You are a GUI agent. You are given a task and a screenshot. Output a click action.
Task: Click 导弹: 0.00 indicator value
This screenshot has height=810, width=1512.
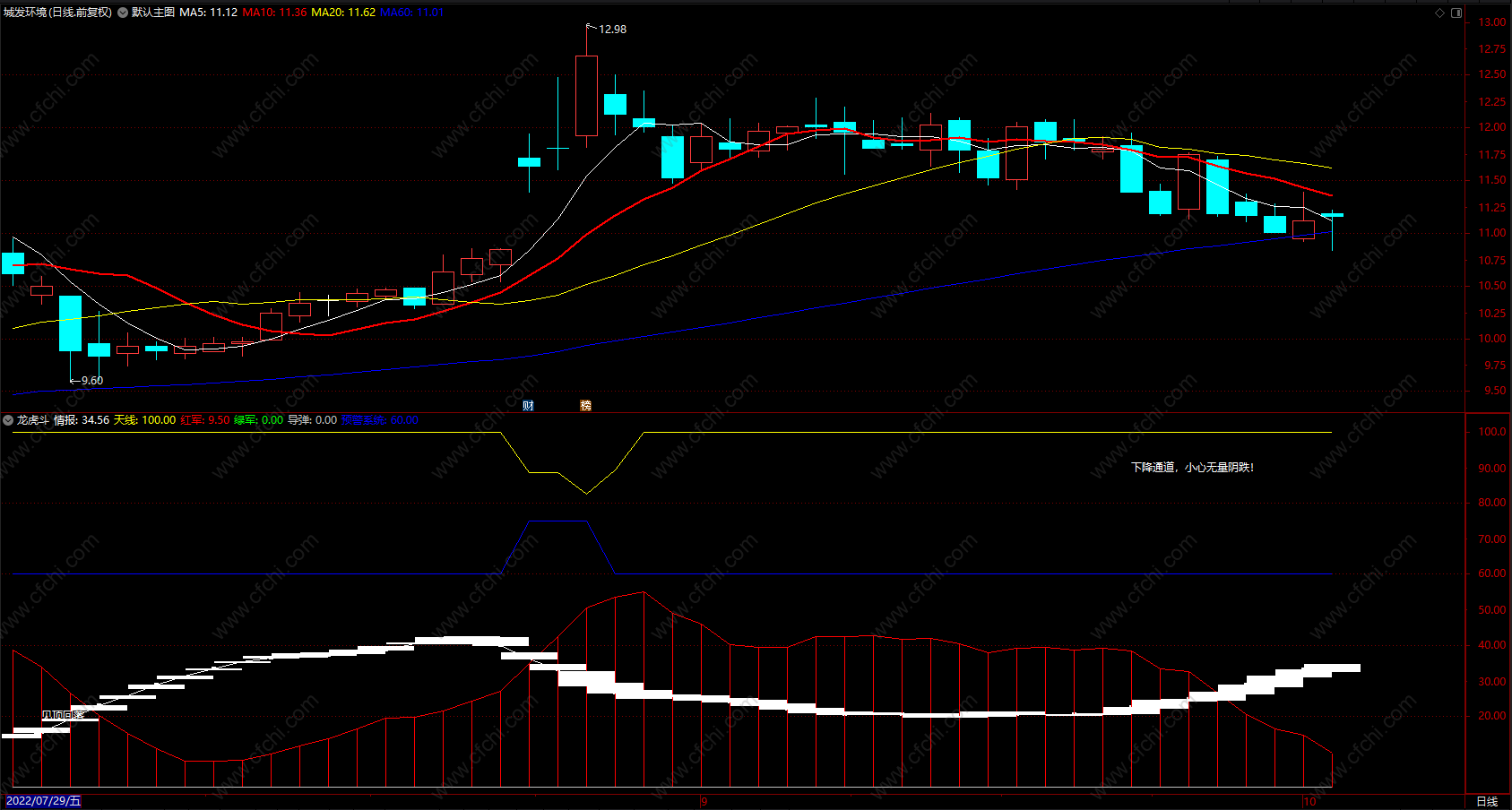tap(312, 420)
